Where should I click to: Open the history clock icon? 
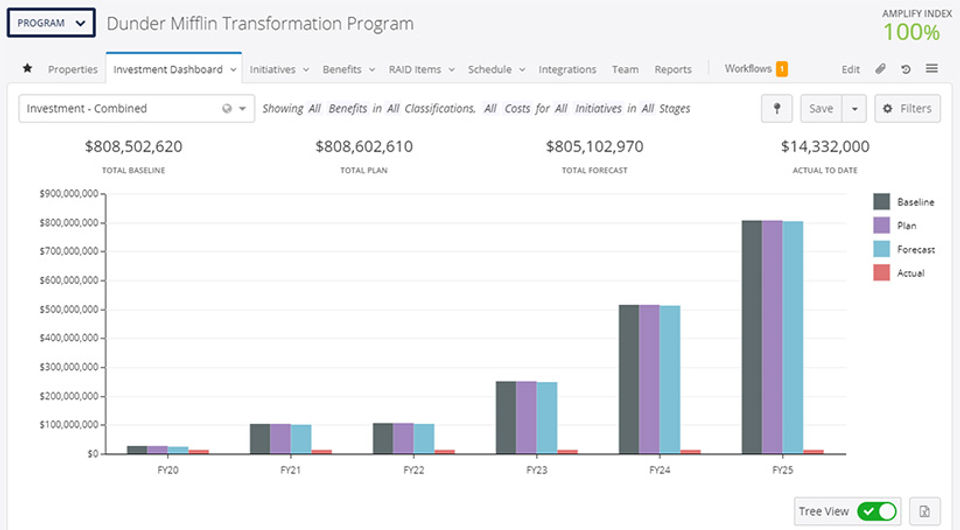pyautogui.click(x=906, y=69)
